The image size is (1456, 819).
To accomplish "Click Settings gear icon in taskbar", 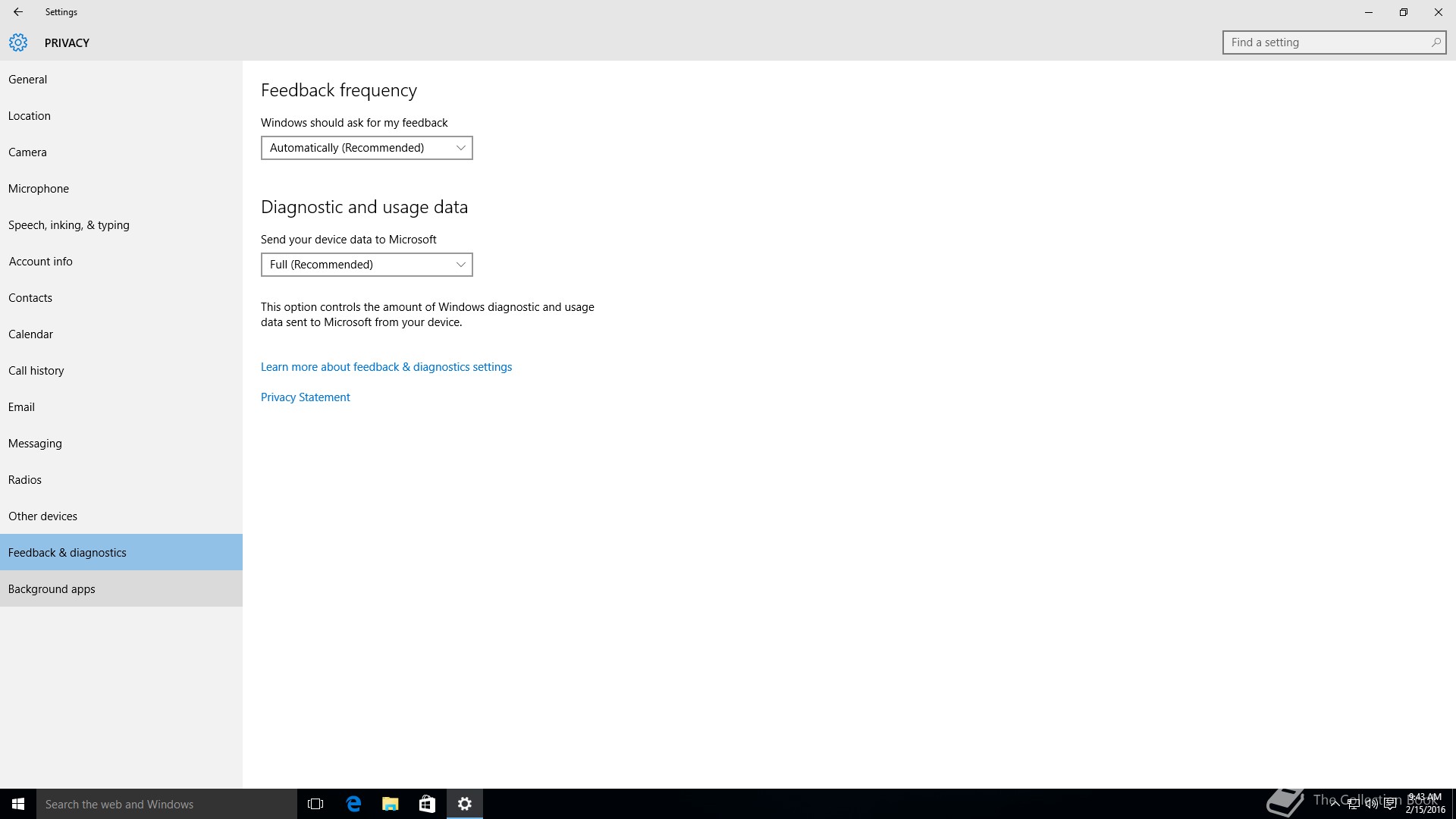I will pos(465,804).
